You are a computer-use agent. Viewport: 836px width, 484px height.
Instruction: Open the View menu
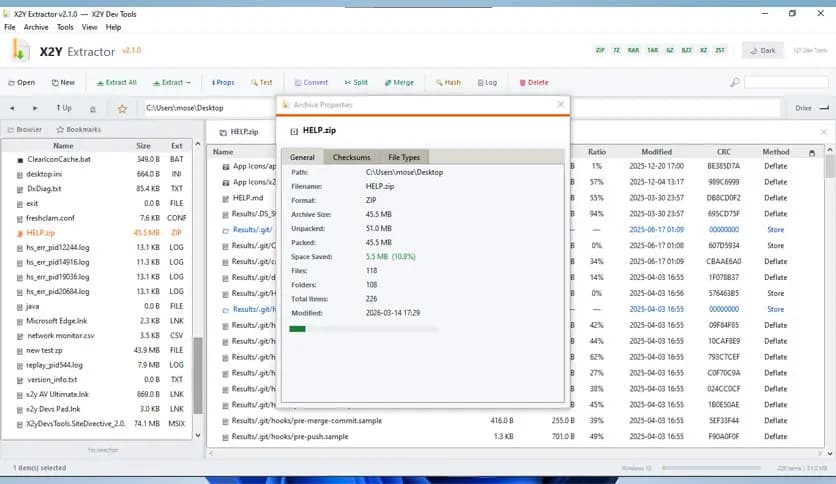[89, 27]
